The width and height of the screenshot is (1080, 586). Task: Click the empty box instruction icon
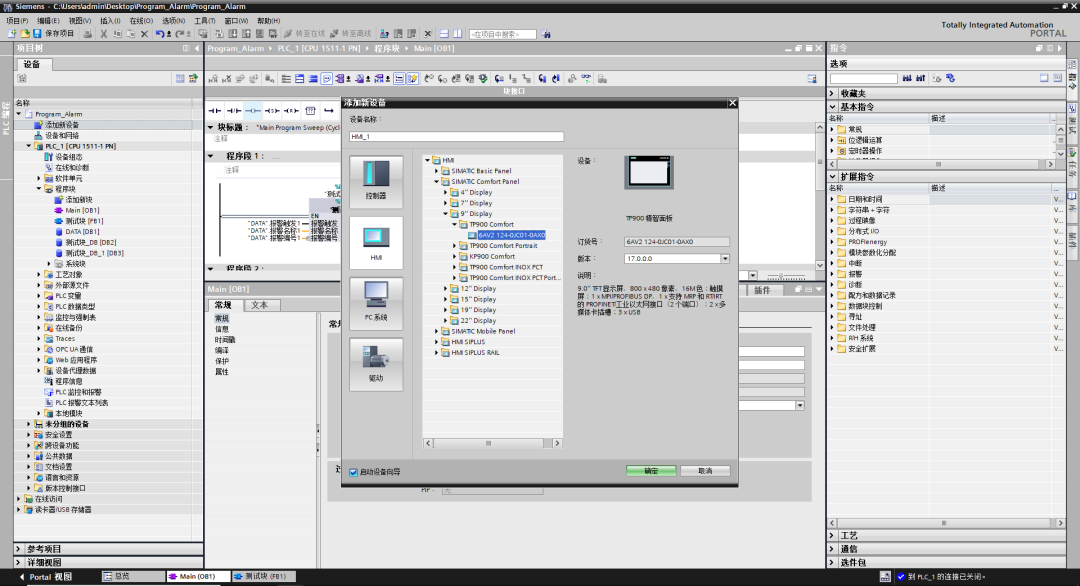(310, 111)
